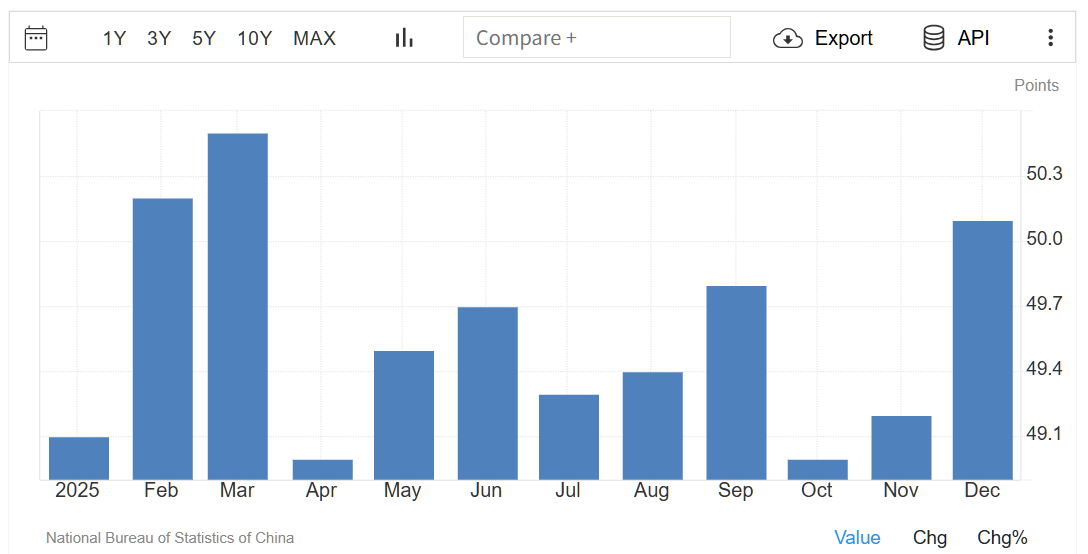Click the API text label
The image size is (1088, 554).
coord(973,38)
